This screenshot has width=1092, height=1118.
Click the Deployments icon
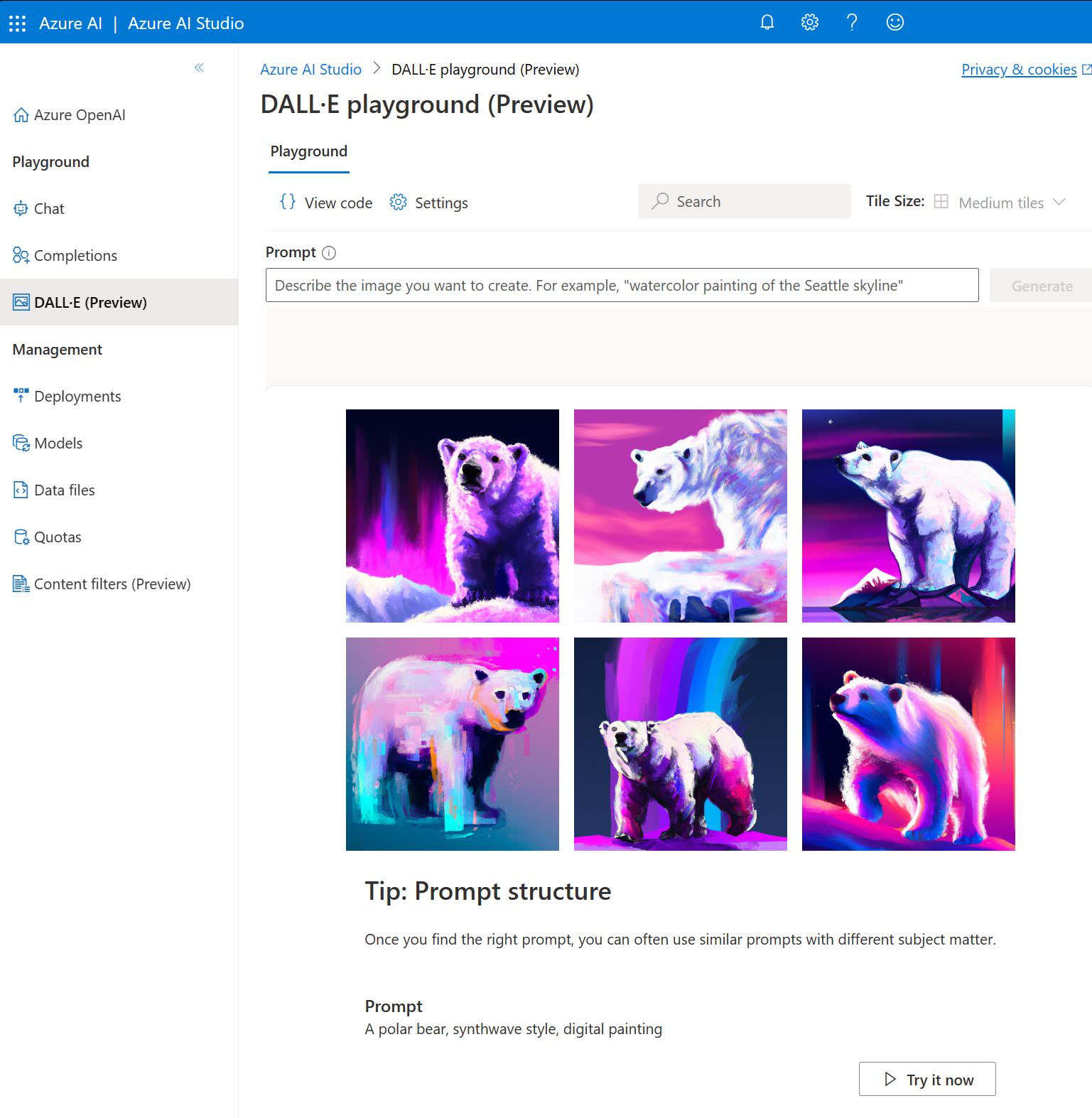(x=21, y=397)
